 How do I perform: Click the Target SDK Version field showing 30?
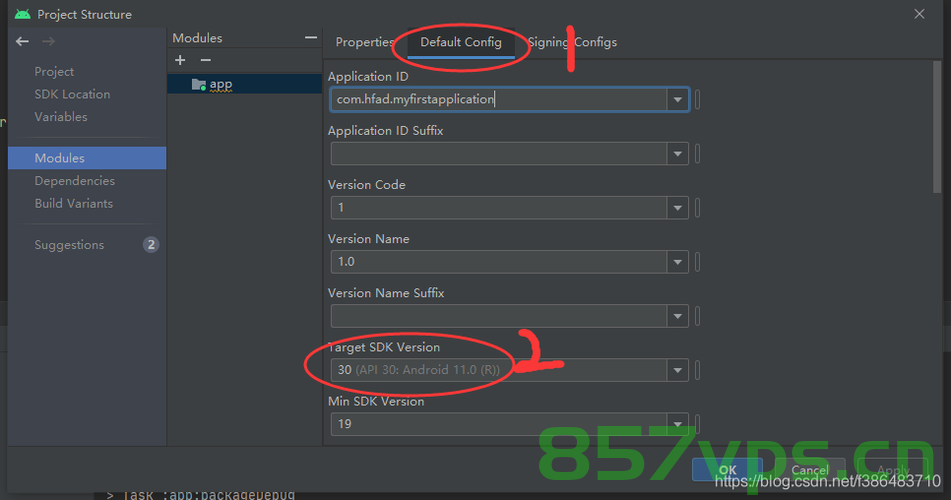pyautogui.click(x=499, y=370)
